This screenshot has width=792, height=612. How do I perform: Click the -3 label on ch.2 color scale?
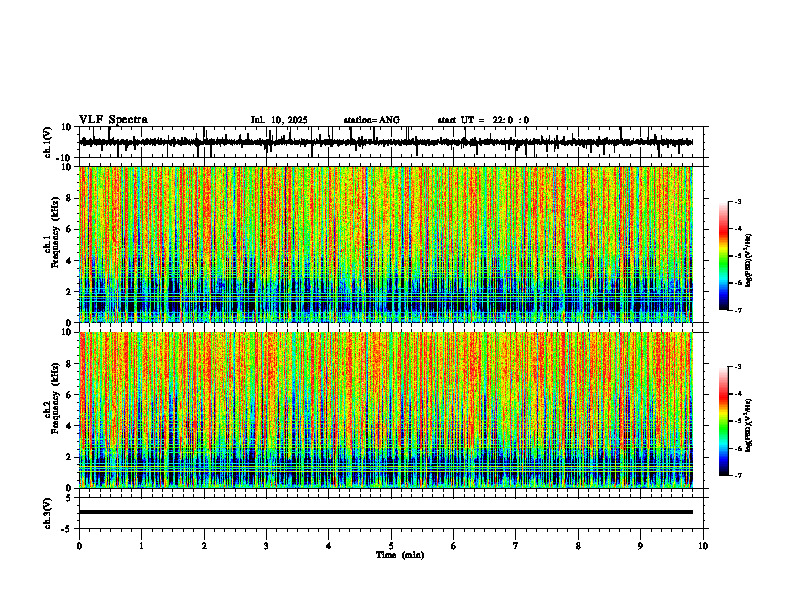[738, 367]
